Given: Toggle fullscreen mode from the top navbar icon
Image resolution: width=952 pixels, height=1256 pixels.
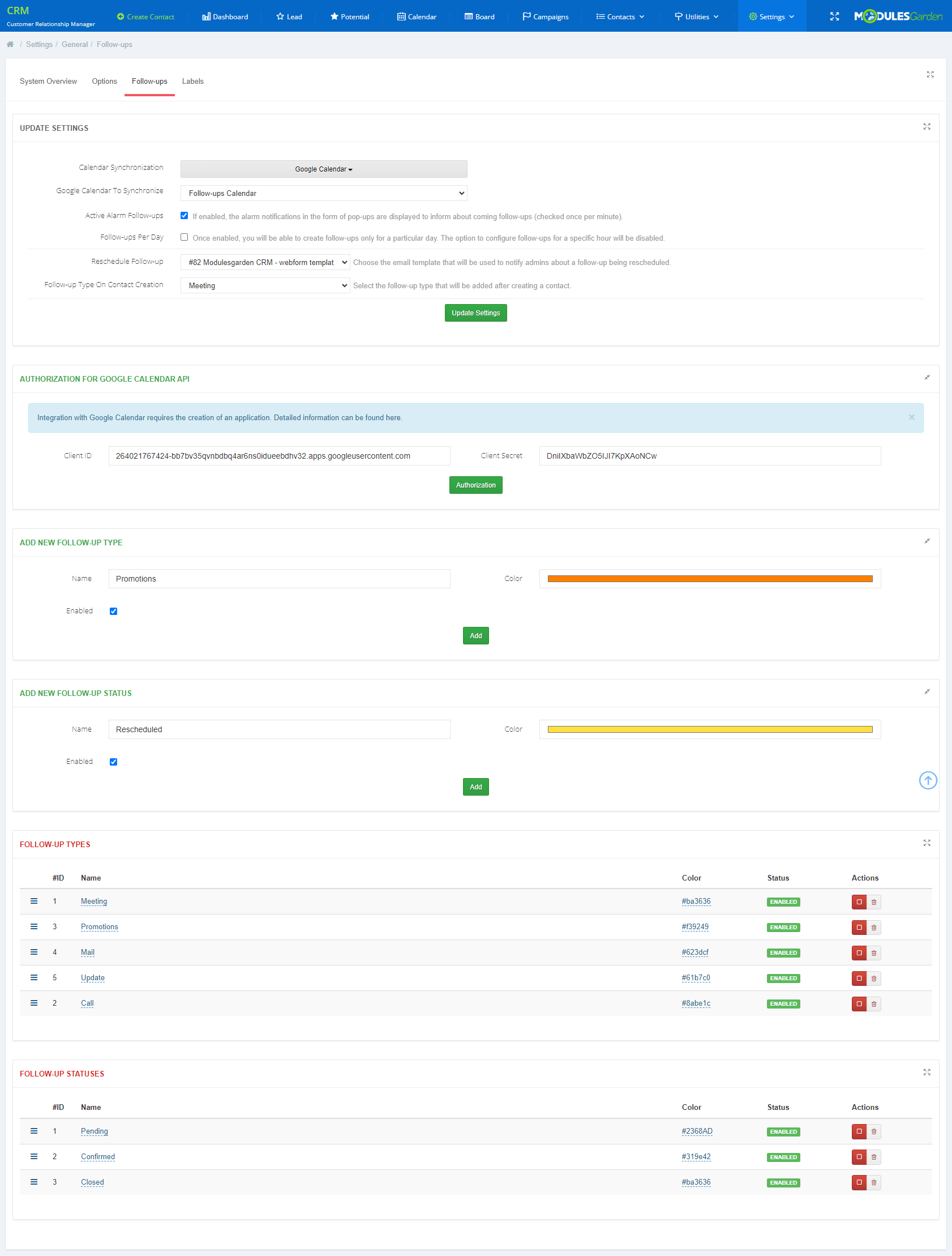Looking at the screenshot, I should tap(834, 16).
